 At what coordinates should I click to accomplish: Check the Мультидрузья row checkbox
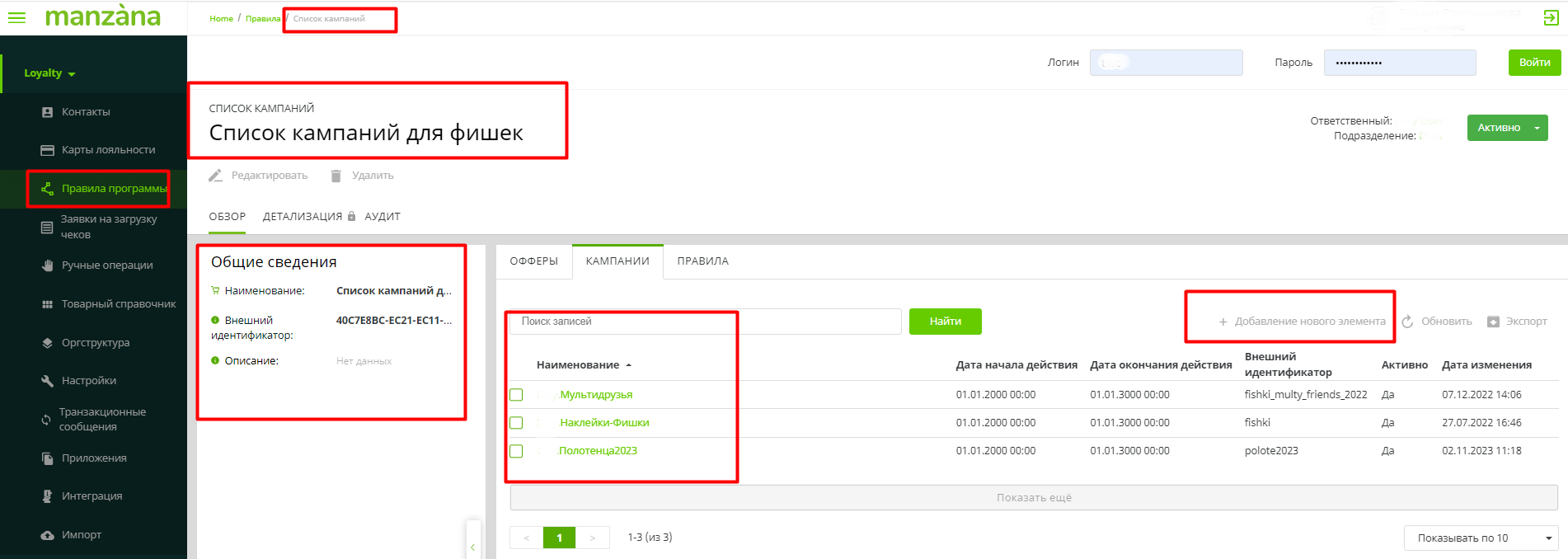pos(516,395)
